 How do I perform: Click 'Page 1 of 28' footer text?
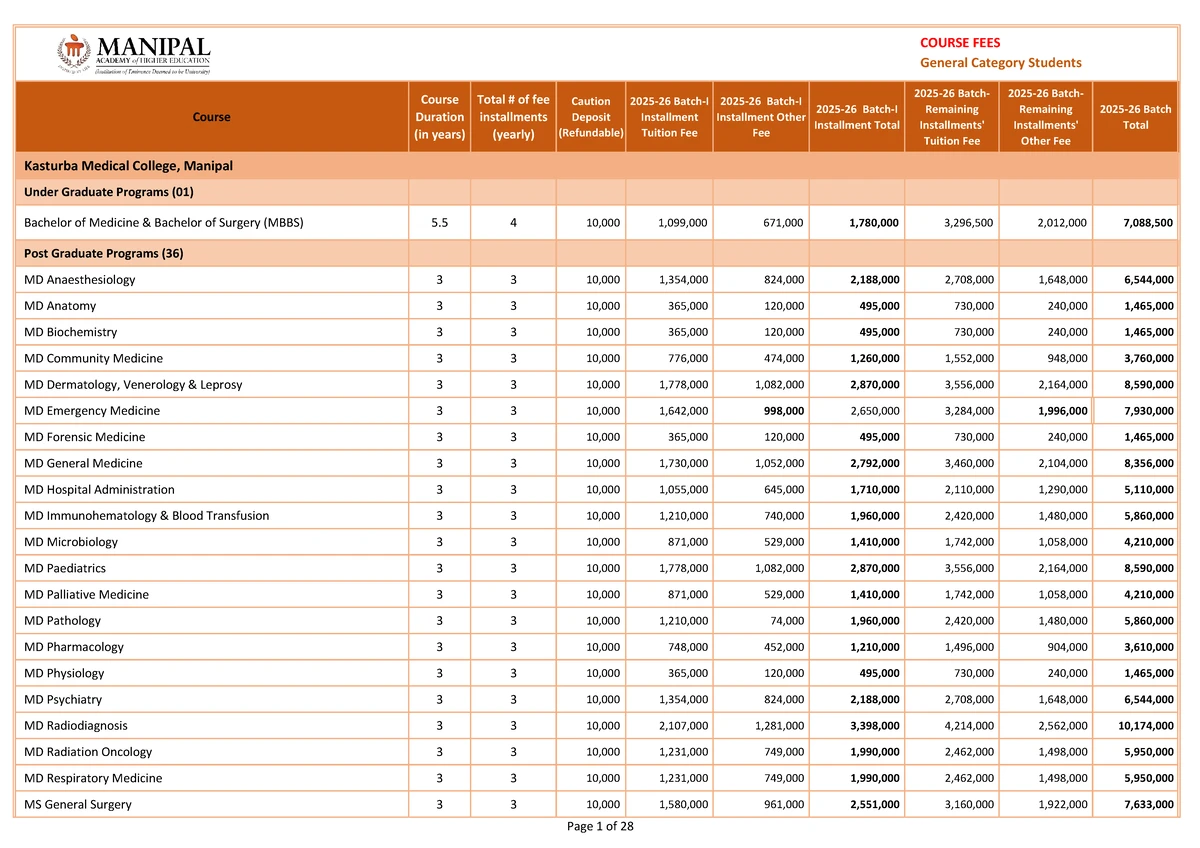(x=600, y=826)
